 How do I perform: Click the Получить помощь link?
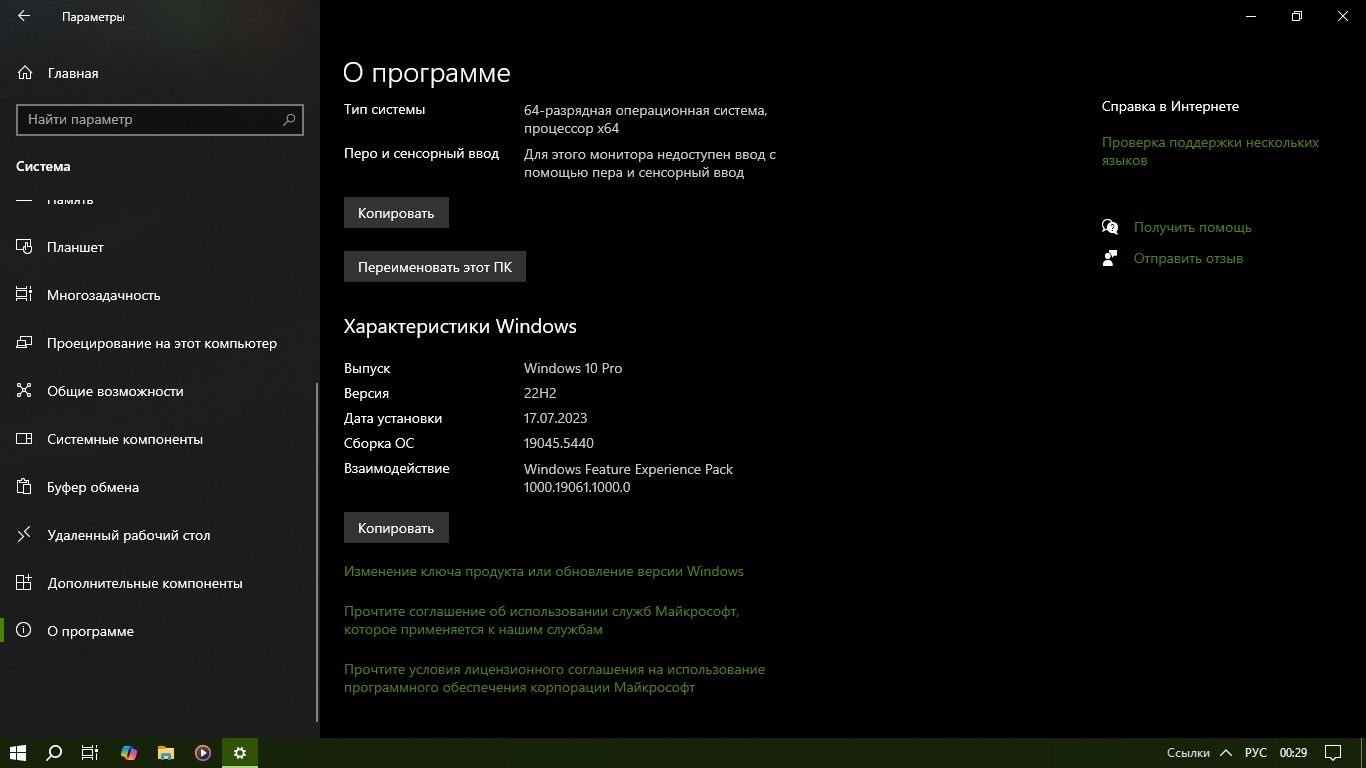(1192, 227)
